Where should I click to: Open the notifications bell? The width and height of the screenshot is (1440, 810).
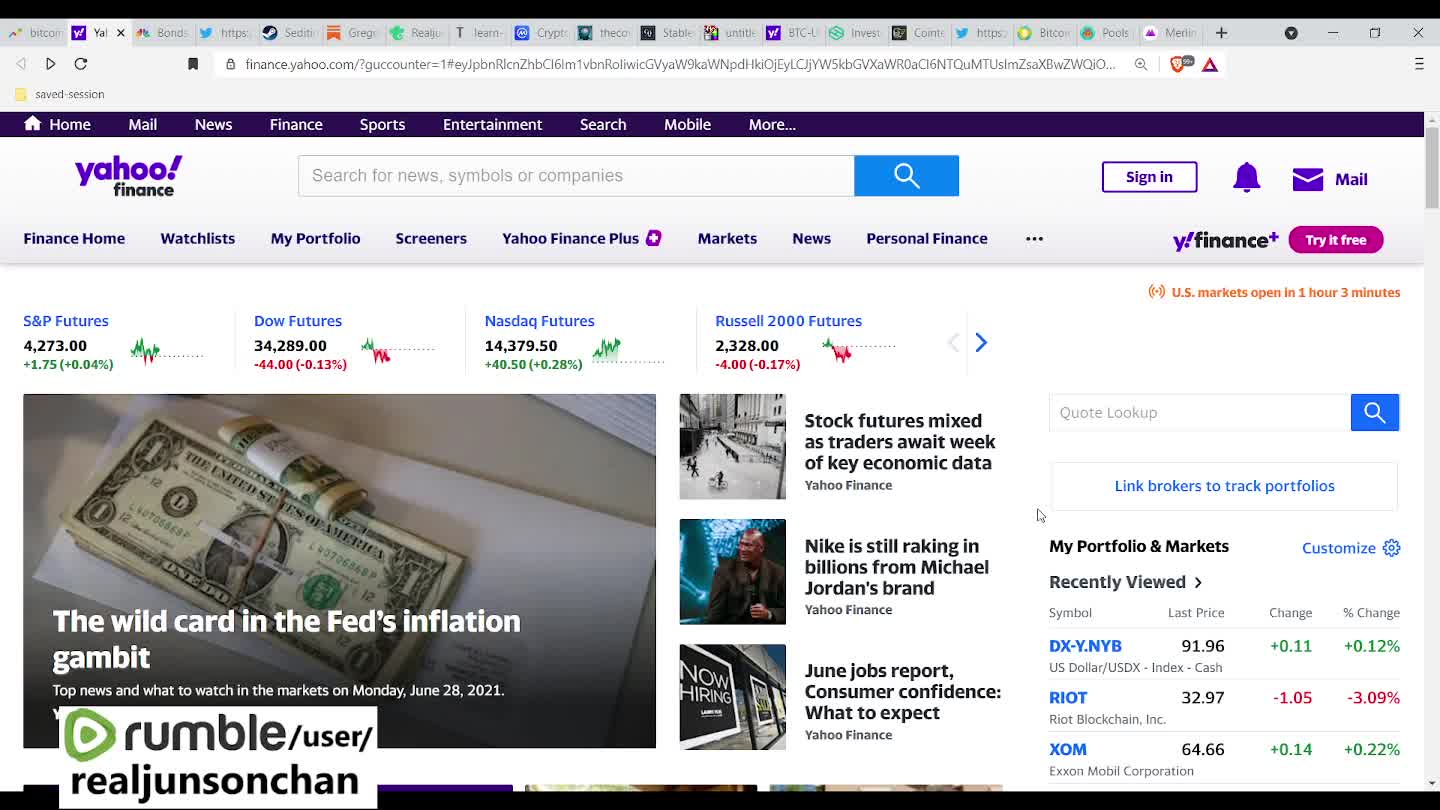point(1246,178)
